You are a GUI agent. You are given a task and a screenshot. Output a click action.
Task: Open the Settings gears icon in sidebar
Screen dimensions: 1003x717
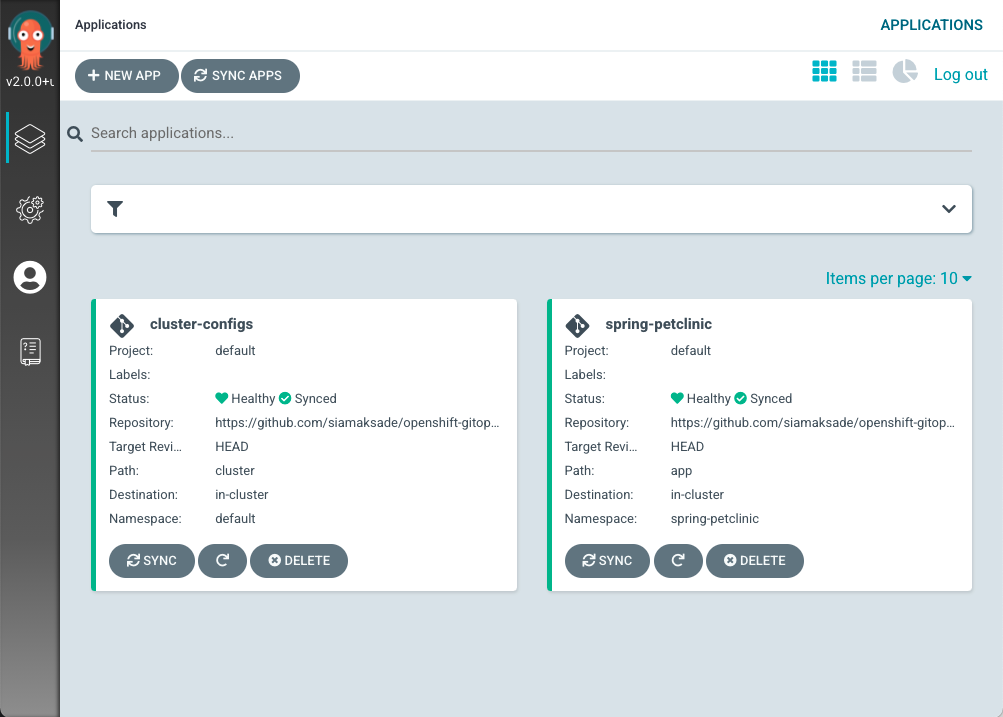(x=30, y=209)
